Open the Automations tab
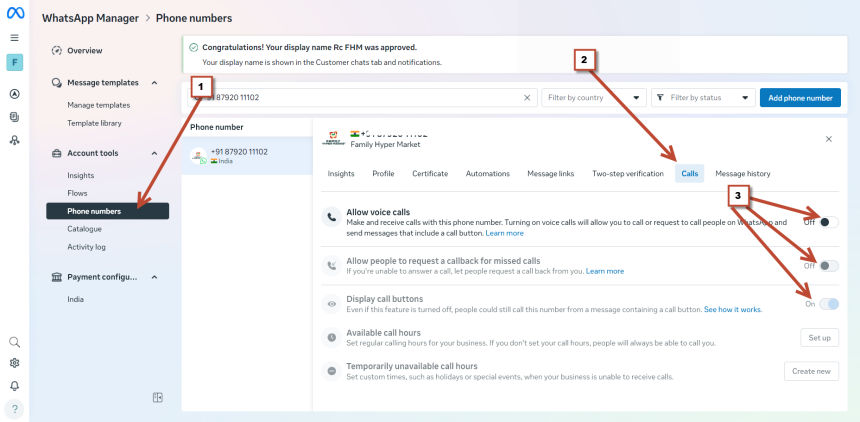Screen dimensions: 860x422 488,173
